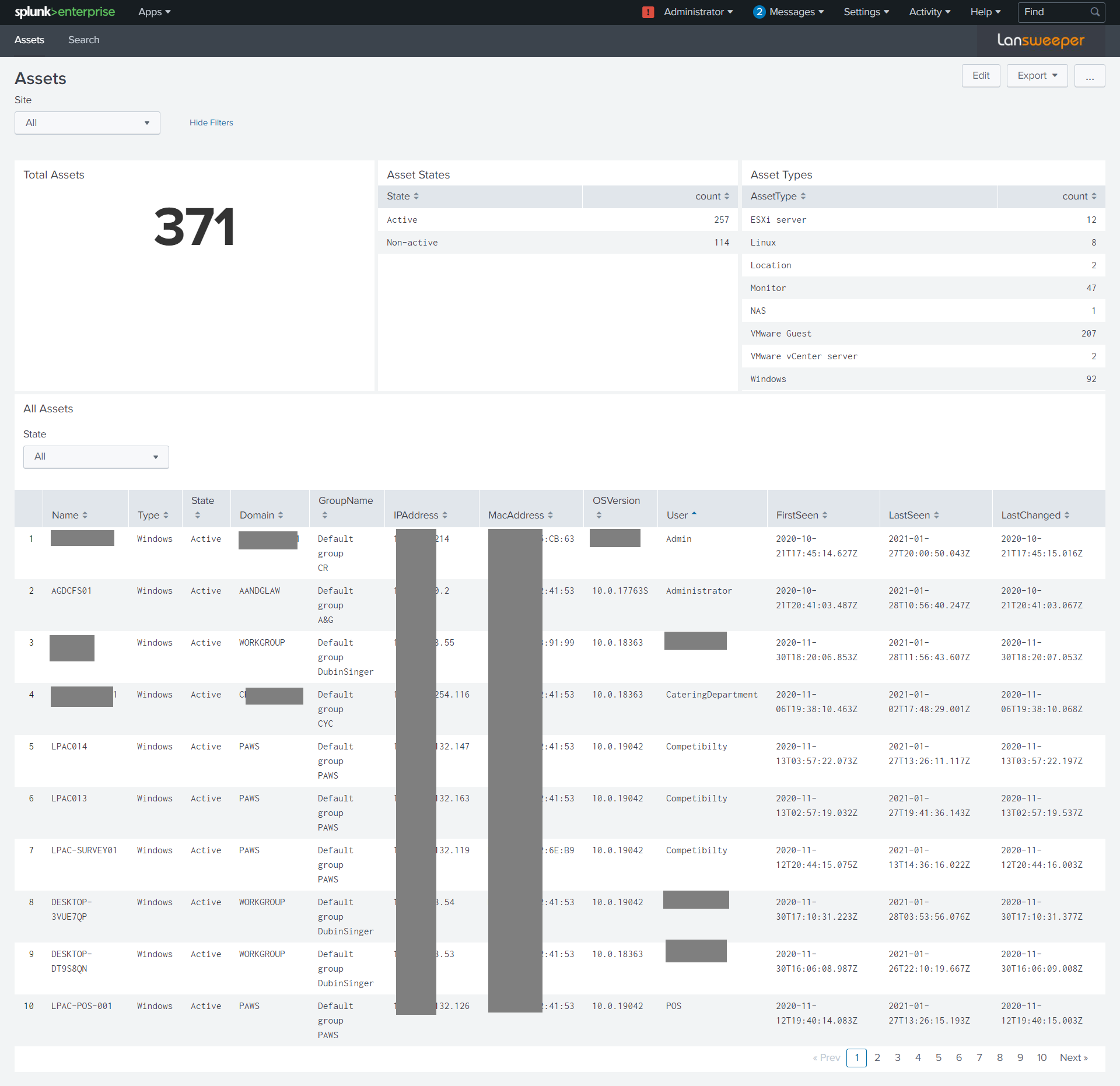Sort All Assets table by LastChanged
Image resolution: width=1120 pixels, height=1086 pixels.
pos(1035,516)
